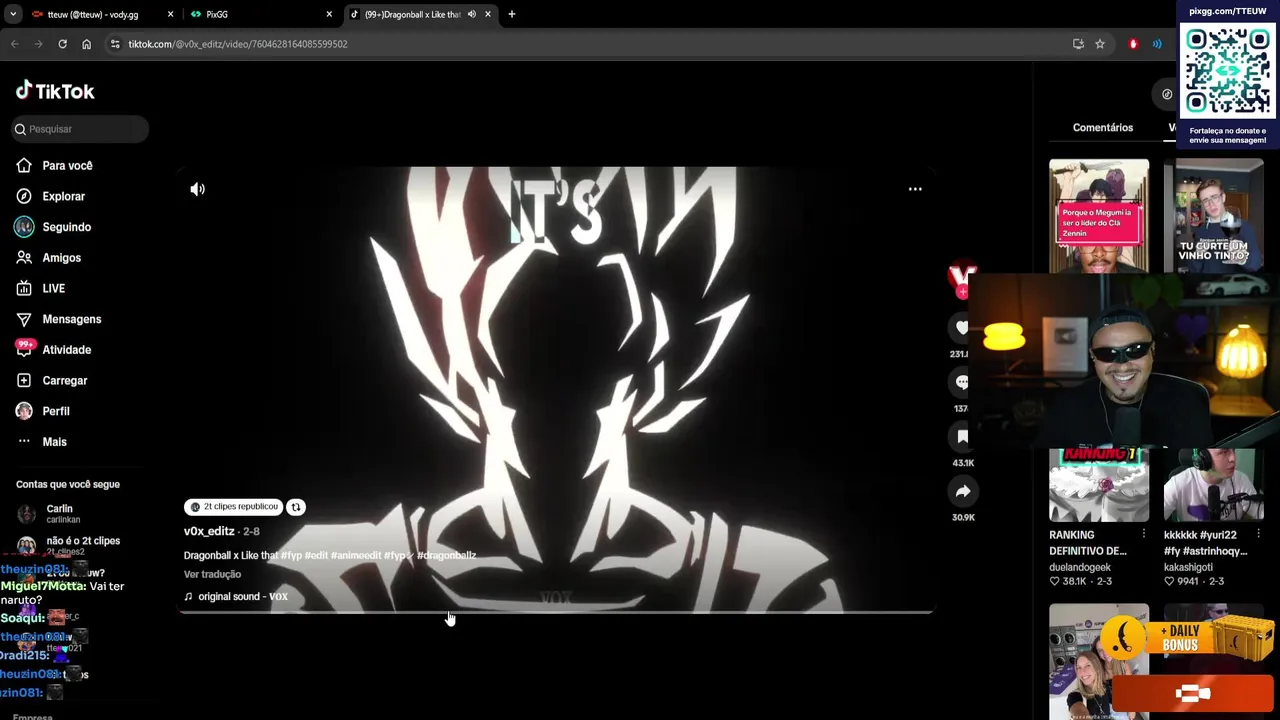Open the tab search dropdown arrow
Screen dimensions: 1280x720
click(x=12, y=15)
